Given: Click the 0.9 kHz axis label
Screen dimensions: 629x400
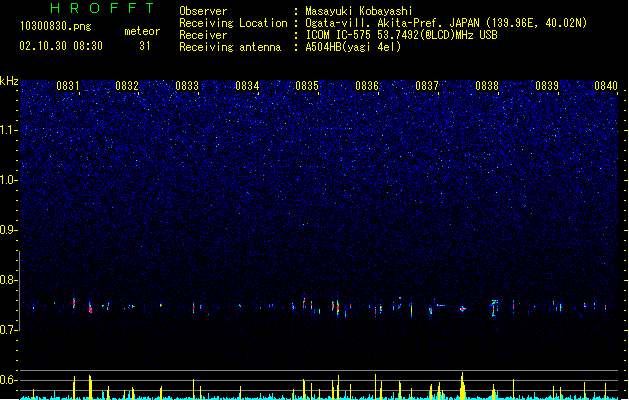Looking at the screenshot, I should point(8,230).
